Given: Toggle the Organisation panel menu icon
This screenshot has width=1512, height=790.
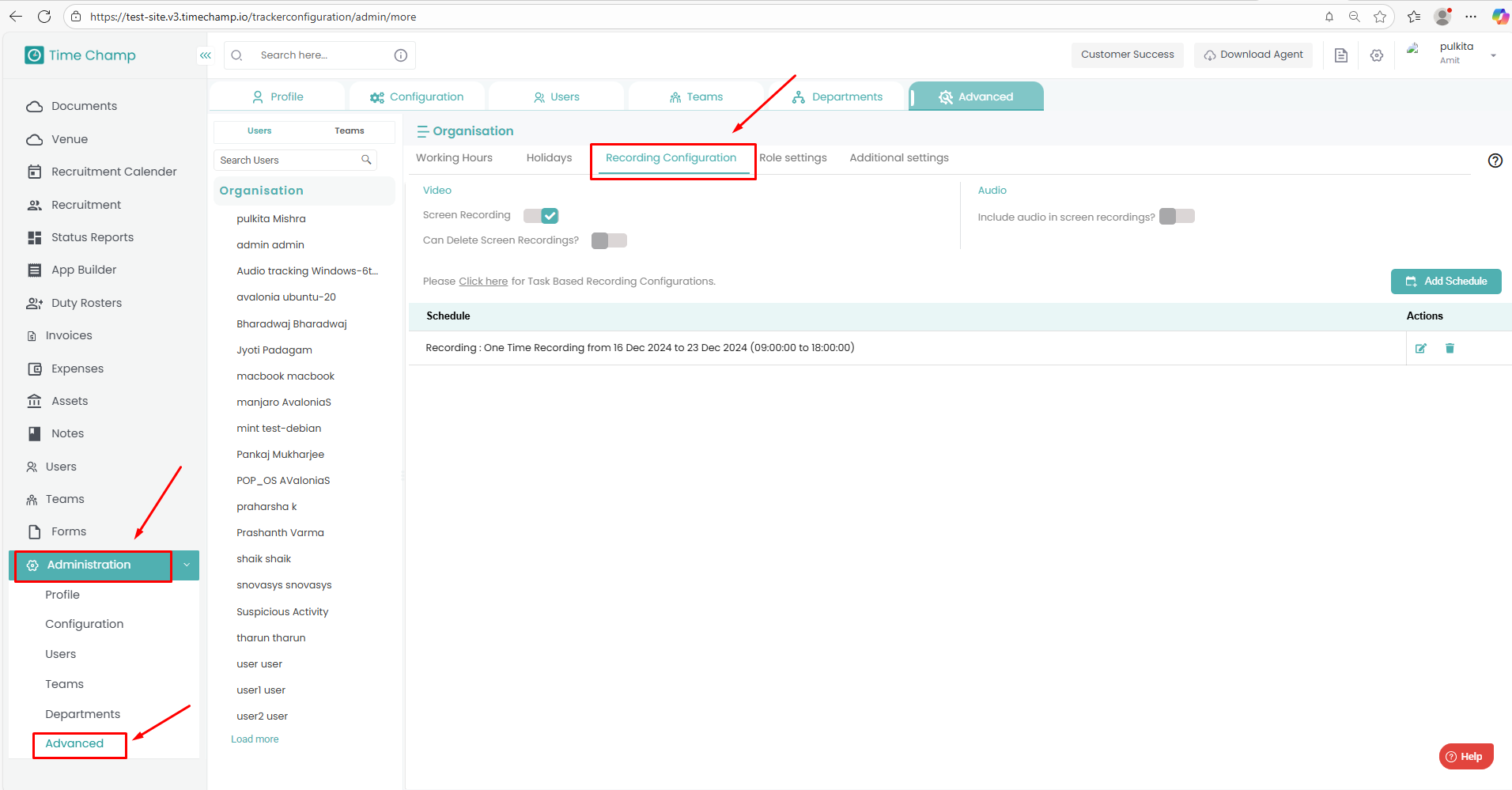Looking at the screenshot, I should [x=423, y=131].
